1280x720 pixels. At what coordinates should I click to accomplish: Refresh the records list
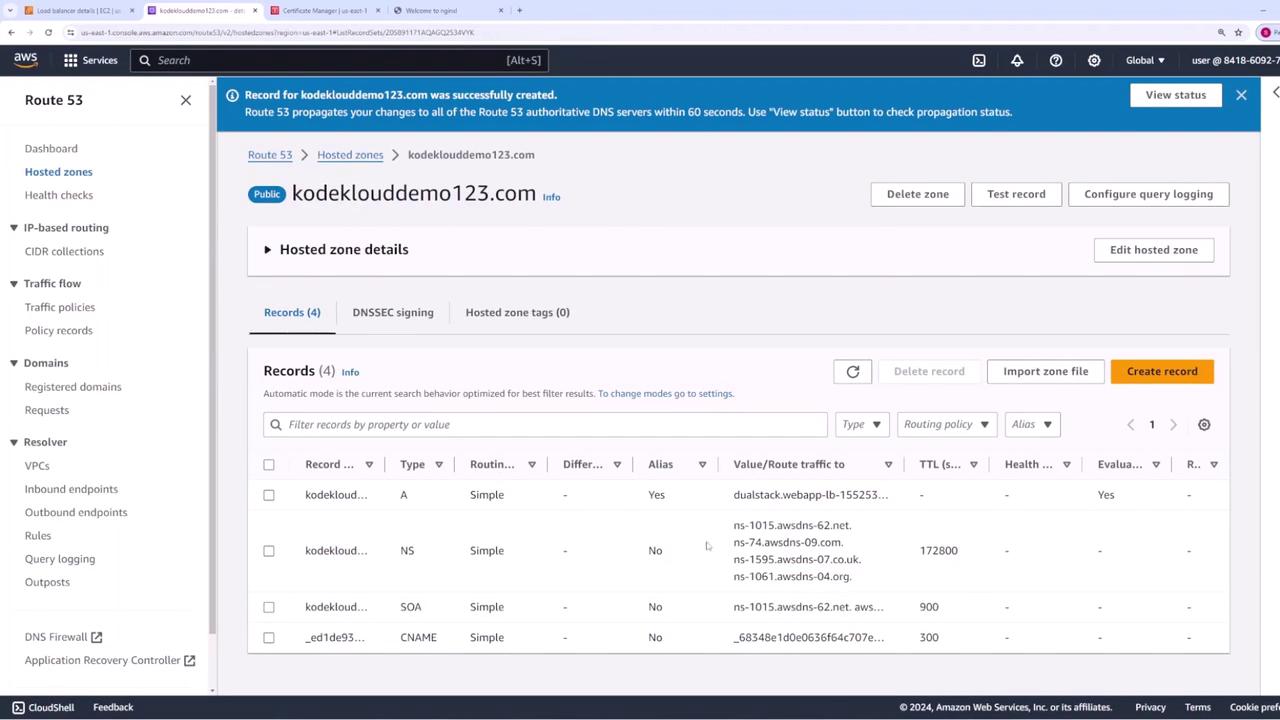(x=853, y=371)
